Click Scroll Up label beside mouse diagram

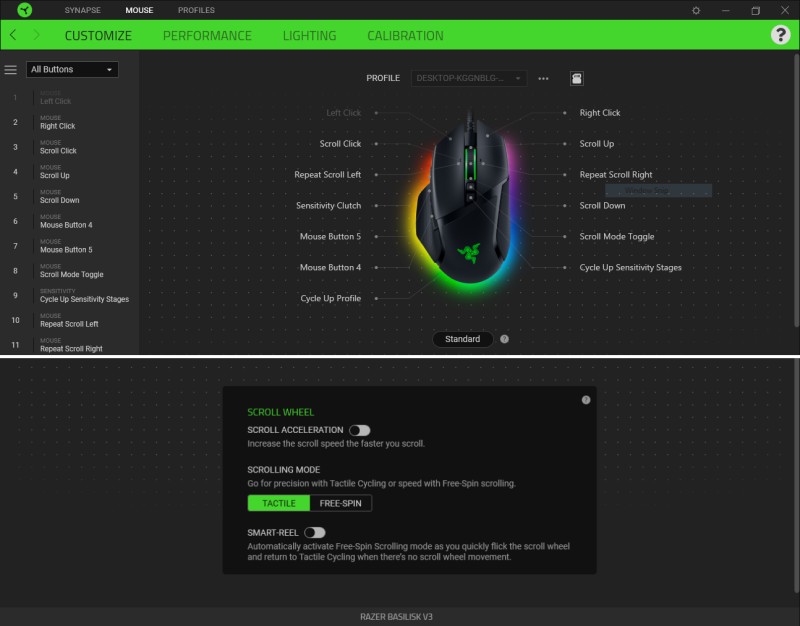click(x=596, y=144)
